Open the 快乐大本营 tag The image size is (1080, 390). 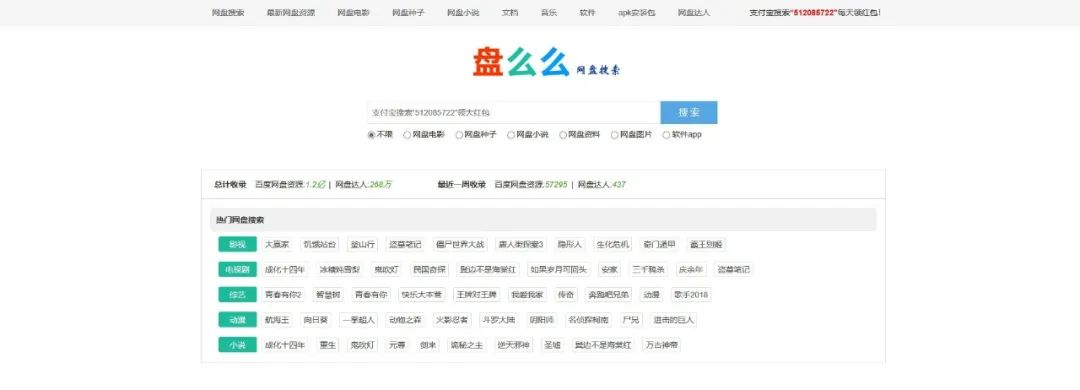click(422, 295)
